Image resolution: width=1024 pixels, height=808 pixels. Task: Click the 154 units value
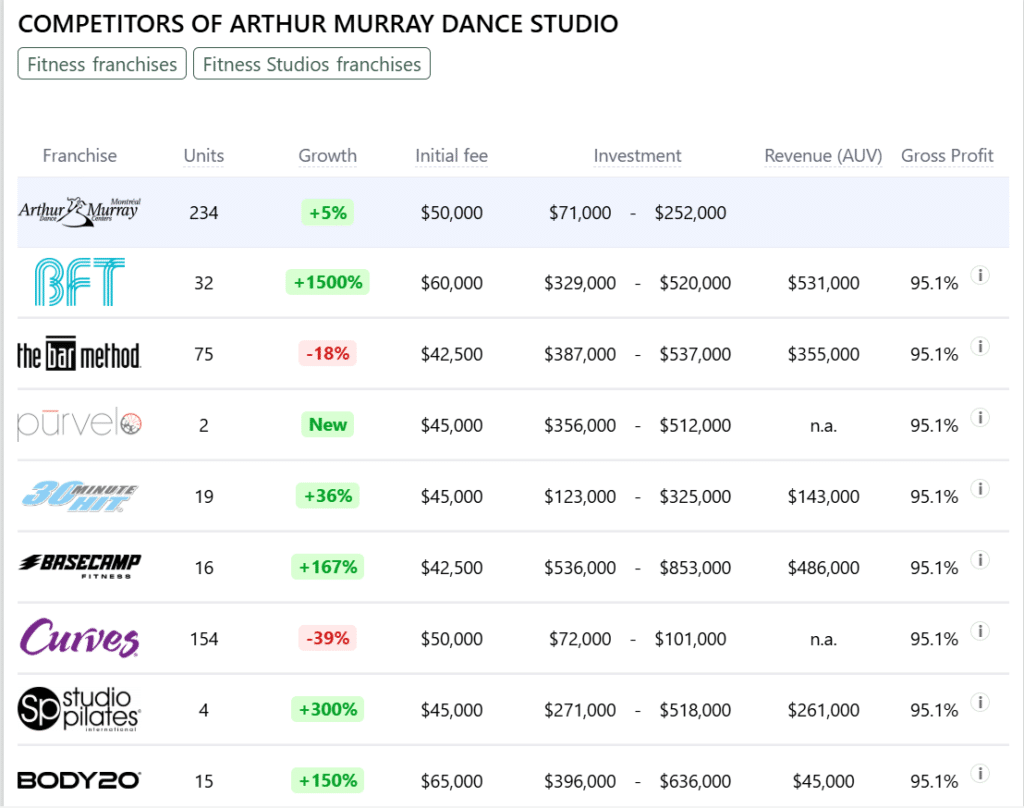(204, 639)
